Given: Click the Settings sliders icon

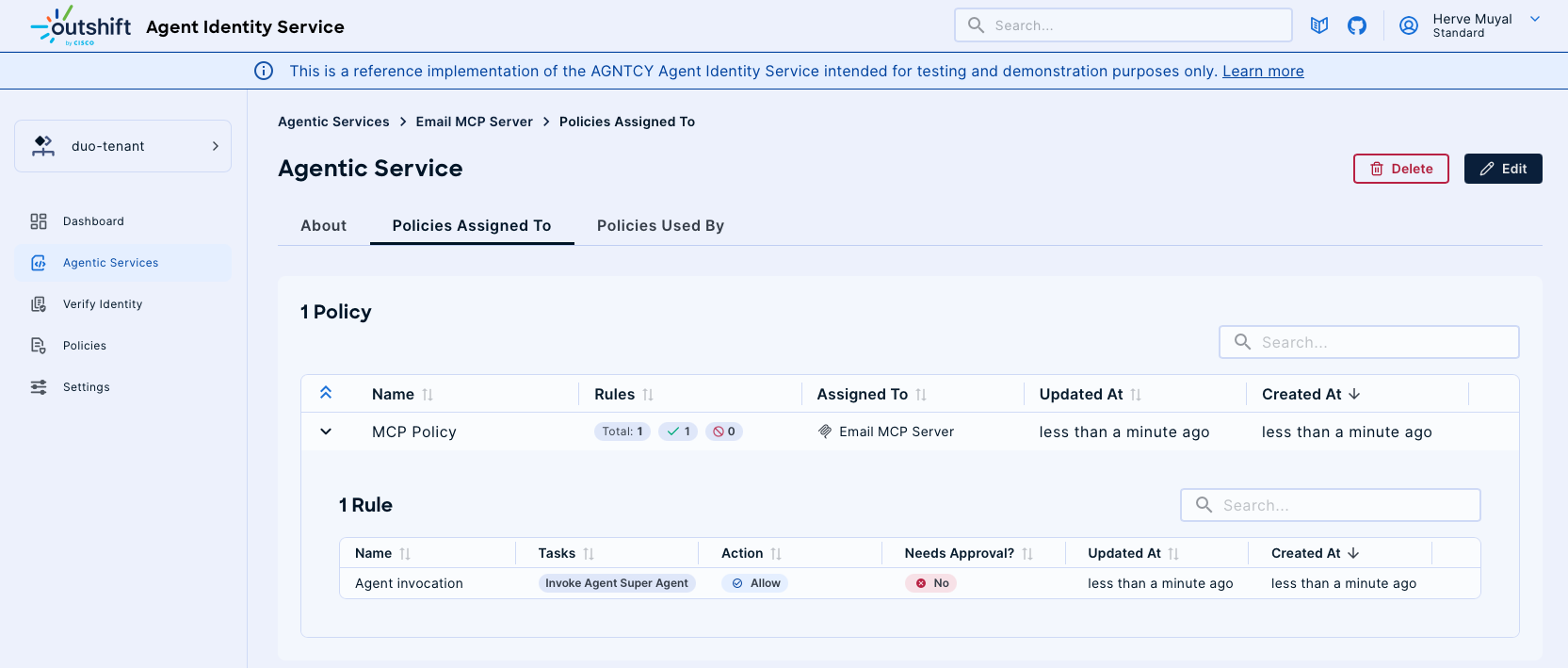Looking at the screenshot, I should [39, 387].
